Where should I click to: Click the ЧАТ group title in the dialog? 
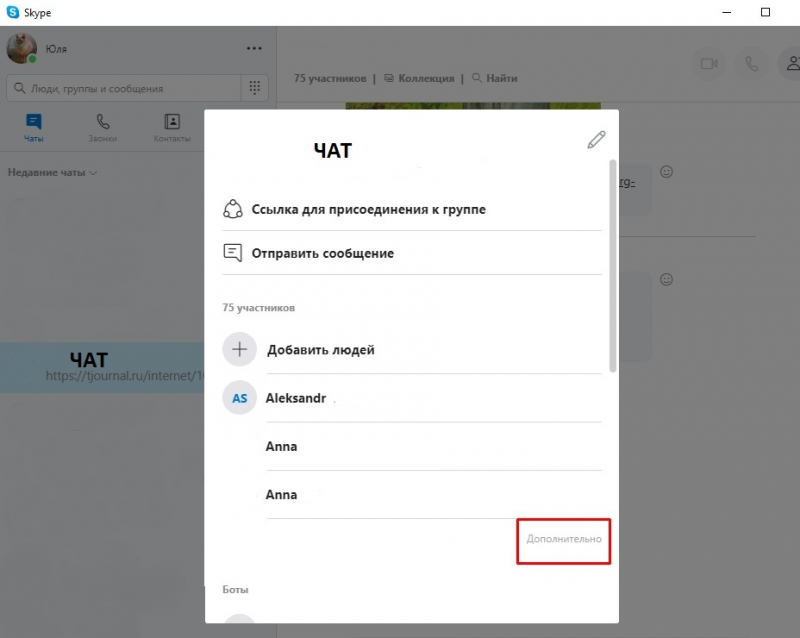pyautogui.click(x=333, y=151)
